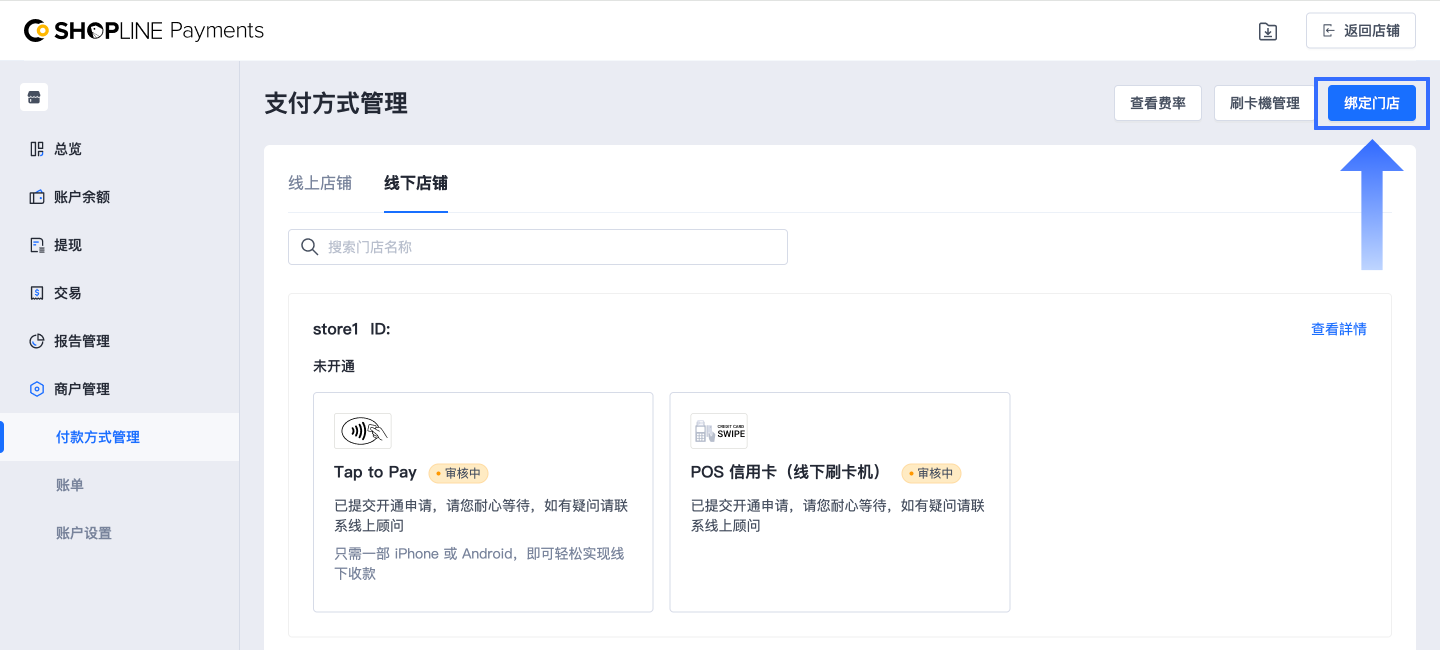Open 总览 overview in sidebar

click(67, 149)
